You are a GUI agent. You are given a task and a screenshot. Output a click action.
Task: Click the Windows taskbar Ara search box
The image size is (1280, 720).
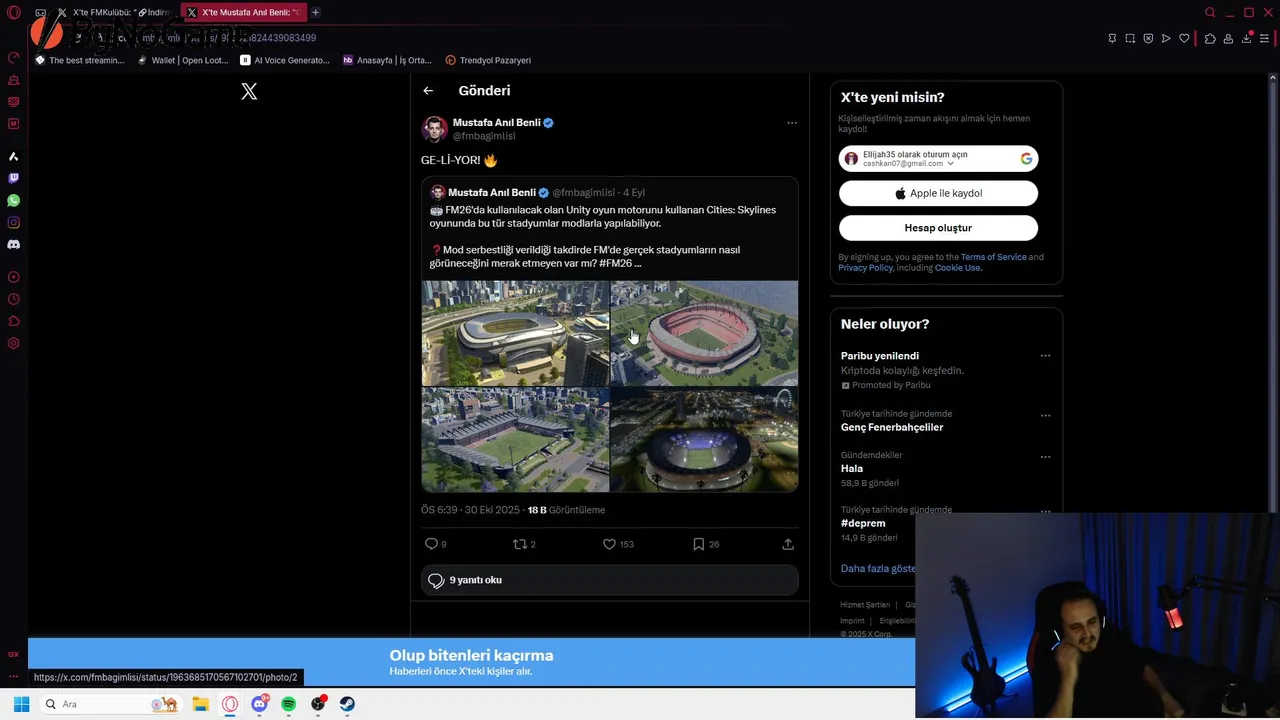(110, 704)
